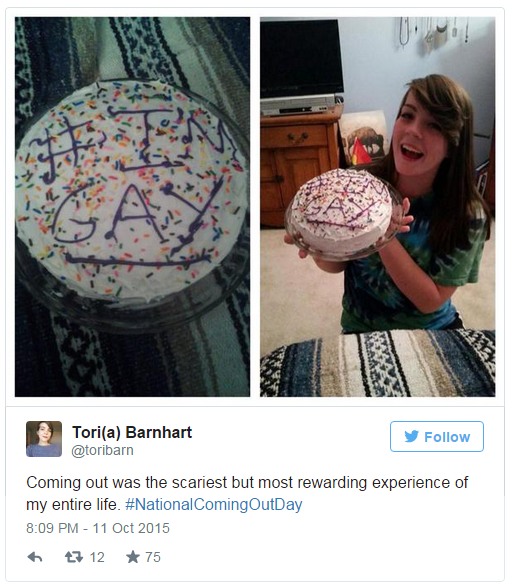
Task: Click the reply arrow icon
Action: (x=35, y=557)
